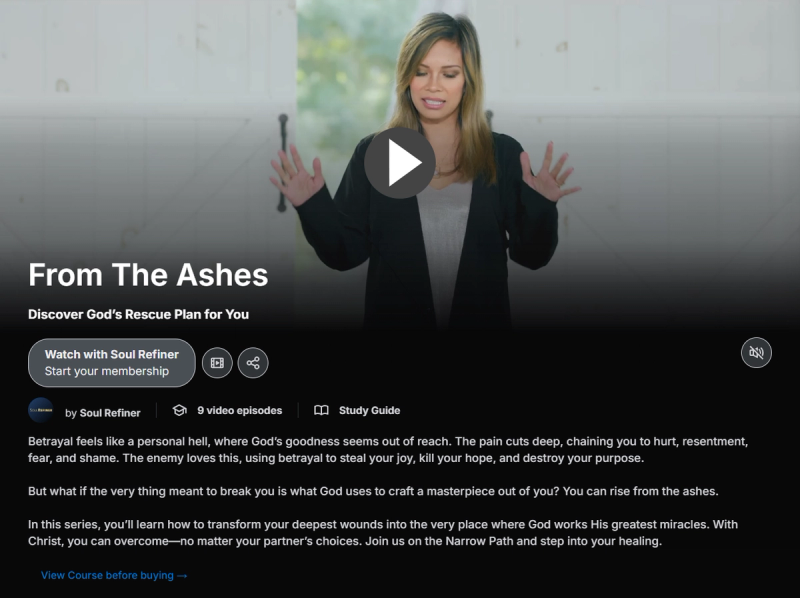The image size is (800, 598).
Task: Click the open book icon
Action: tap(321, 410)
